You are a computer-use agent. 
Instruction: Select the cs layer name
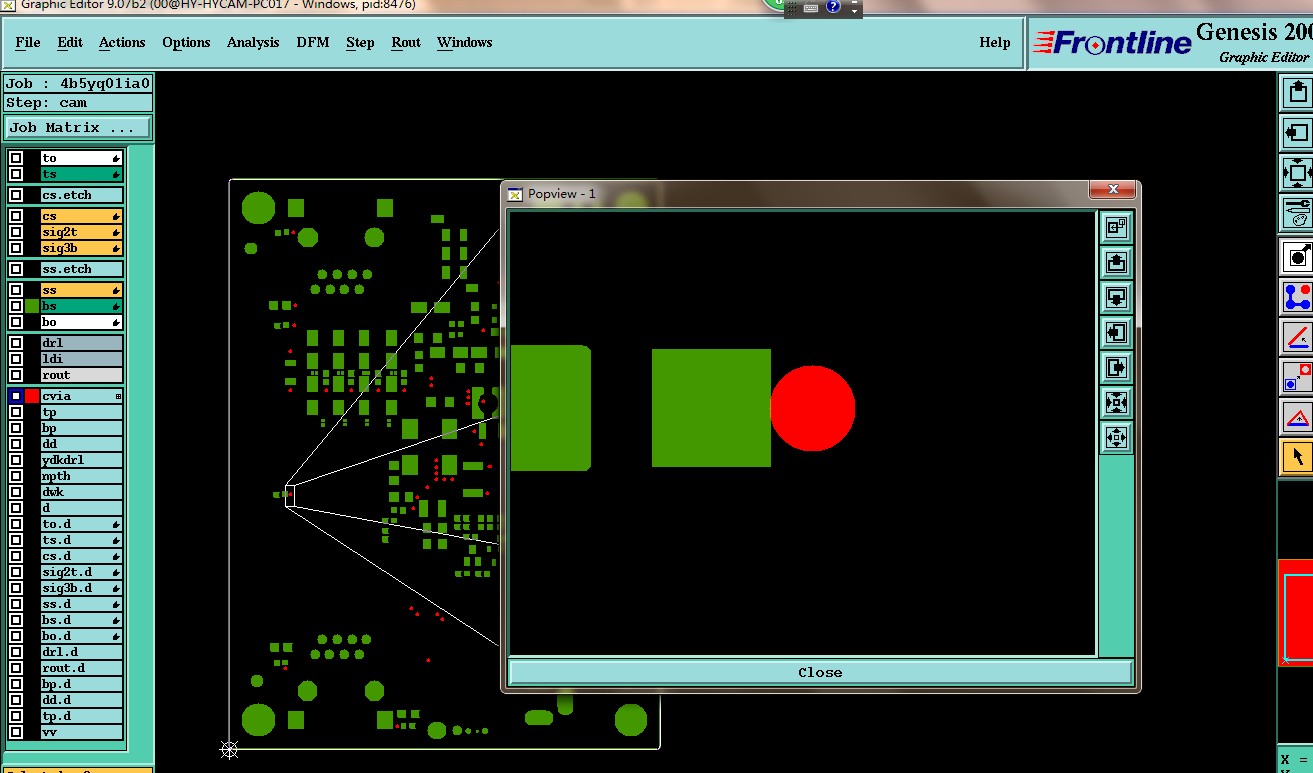pos(81,216)
